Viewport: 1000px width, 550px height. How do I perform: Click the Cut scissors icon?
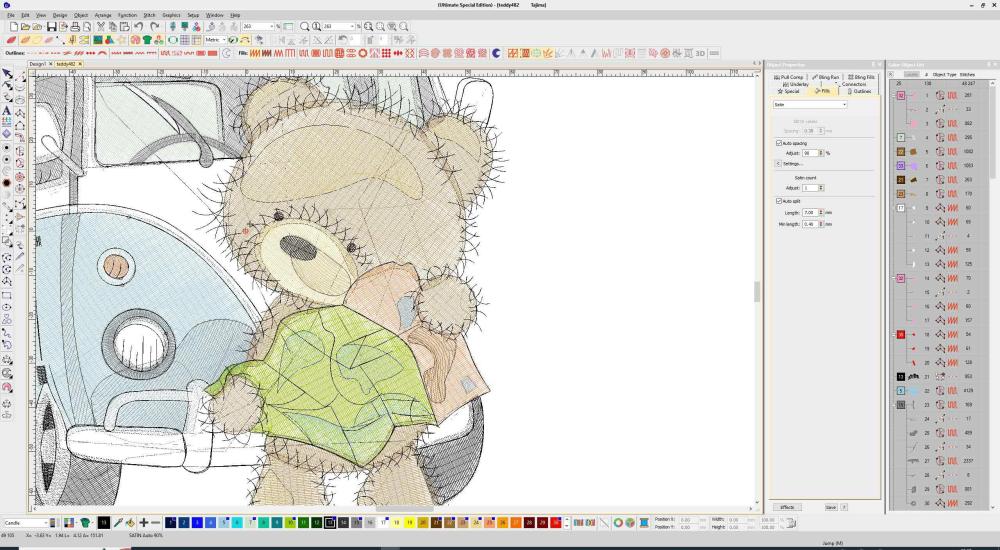click(101, 27)
